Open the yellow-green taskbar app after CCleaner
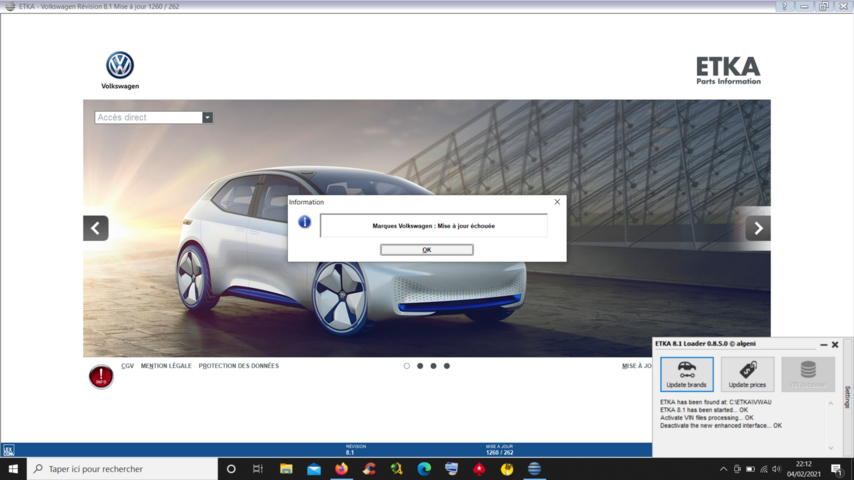This screenshot has width=854, height=480. [x=396, y=469]
